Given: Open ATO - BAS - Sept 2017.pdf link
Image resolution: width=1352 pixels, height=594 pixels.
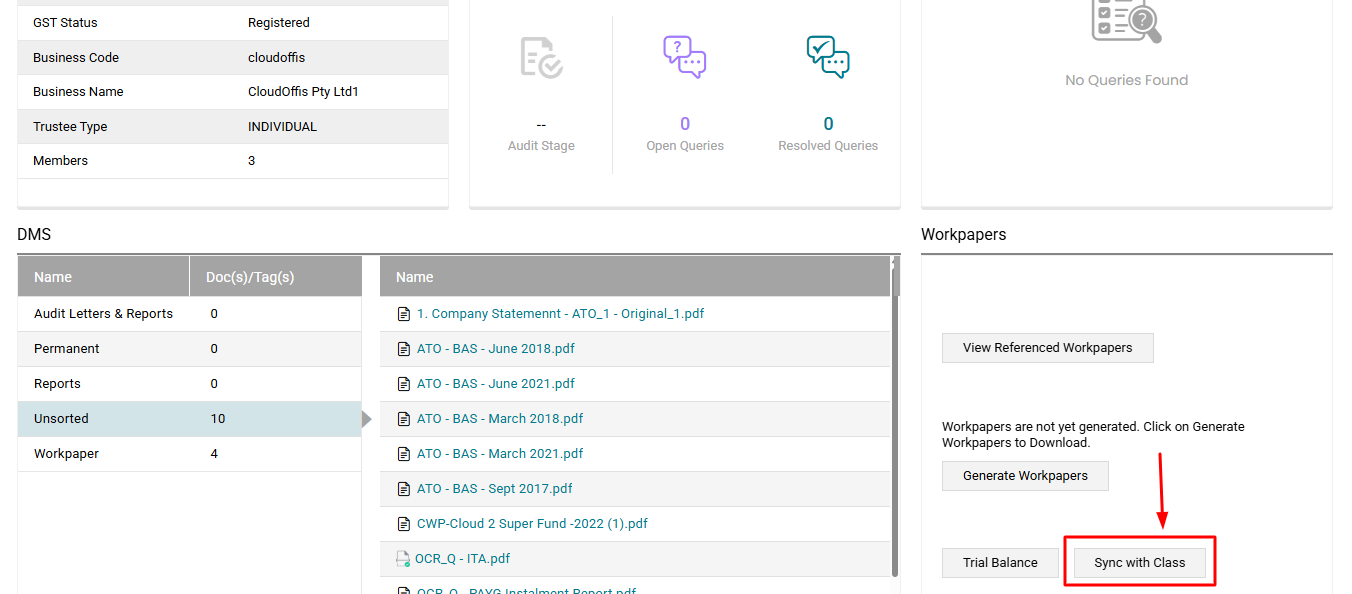Looking at the screenshot, I should [x=494, y=489].
